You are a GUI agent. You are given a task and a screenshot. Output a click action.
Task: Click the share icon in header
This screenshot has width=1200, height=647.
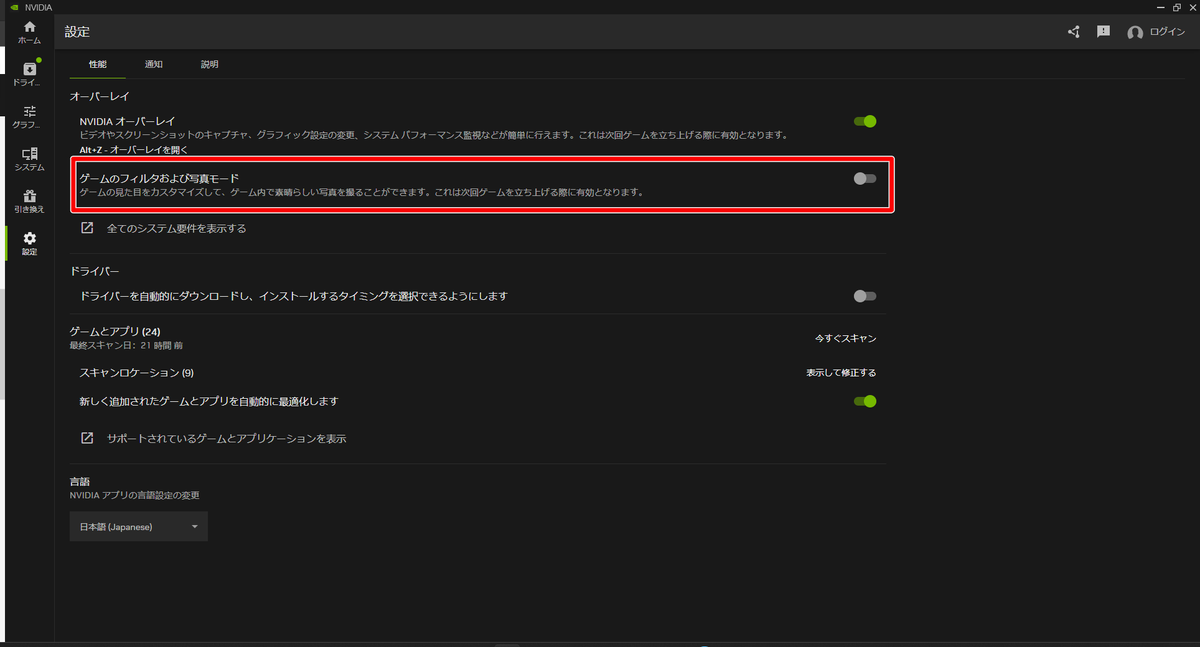click(1073, 32)
